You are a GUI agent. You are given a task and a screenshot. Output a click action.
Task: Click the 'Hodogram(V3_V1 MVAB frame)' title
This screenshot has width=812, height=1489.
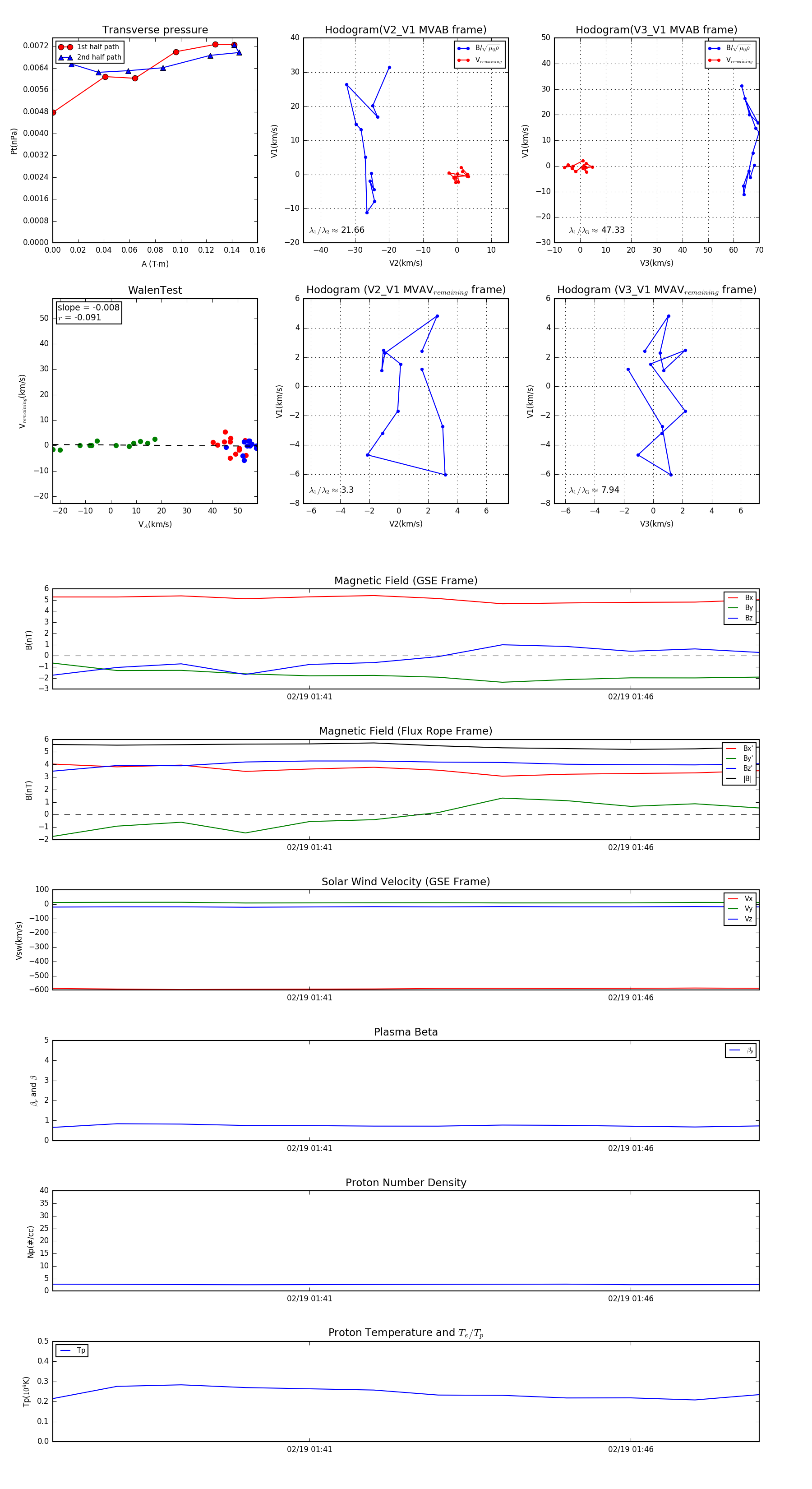[x=656, y=30]
